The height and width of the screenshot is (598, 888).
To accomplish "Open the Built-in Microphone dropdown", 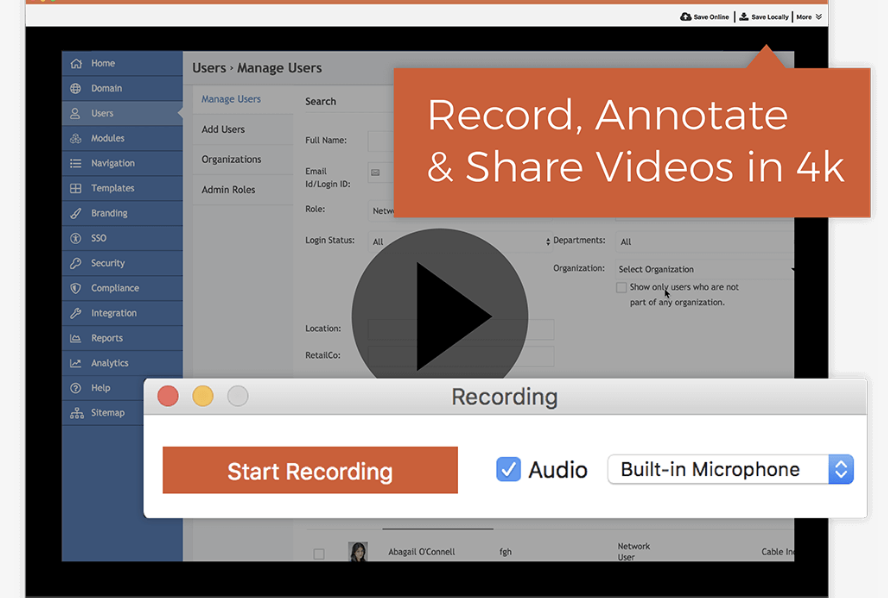I will click(x=730, y=469).
